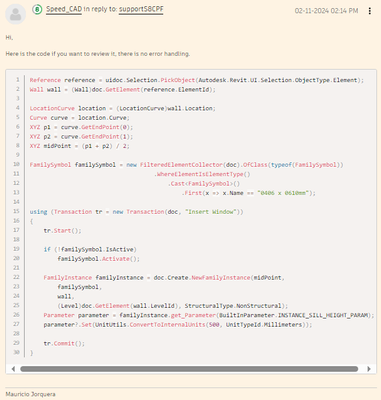Click line number 30 in code block
This screenshot has width=381, height=400.
point(17,352)
